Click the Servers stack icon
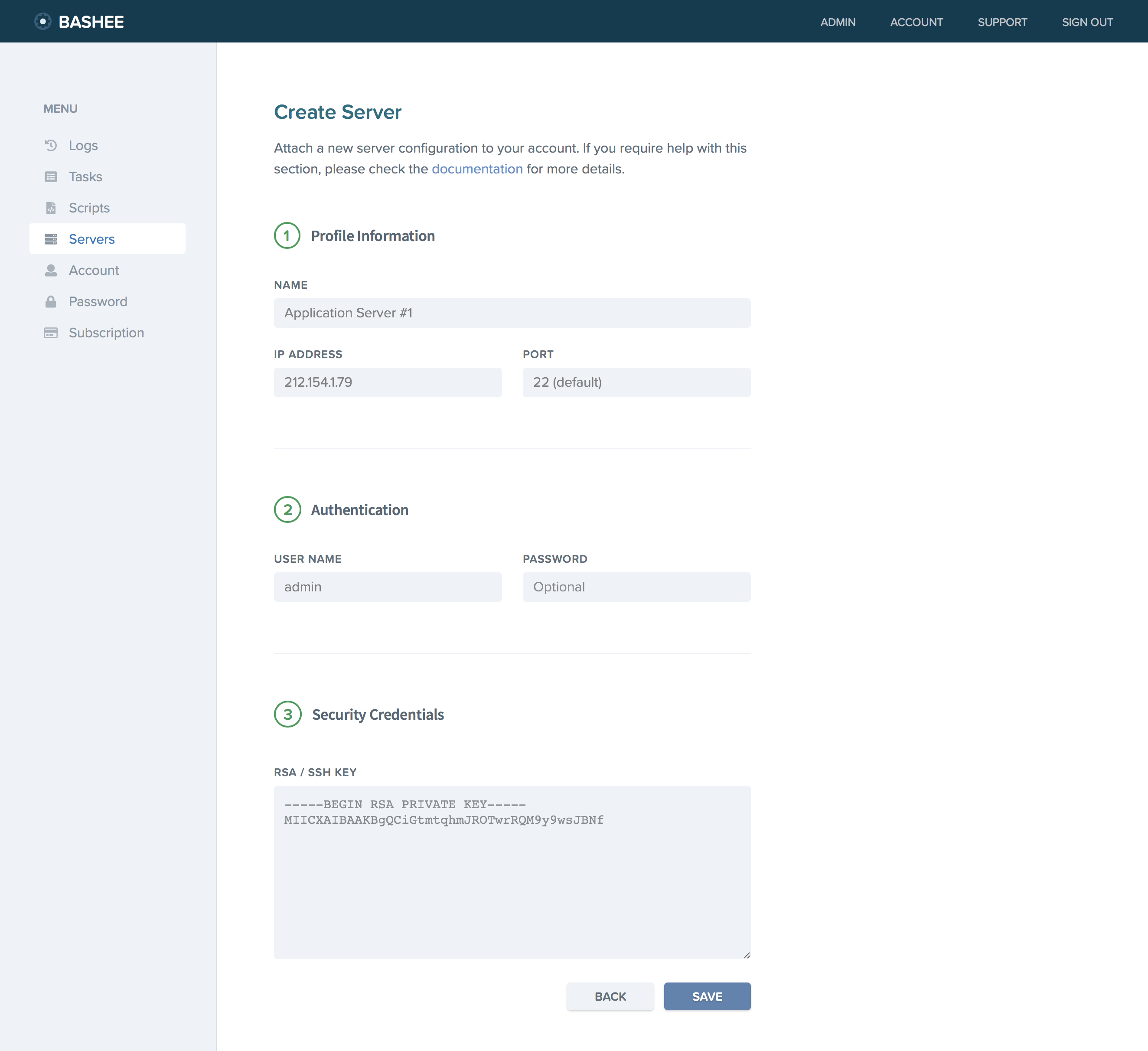This screenshot has height=1051, width=1148. click(x=51, y=239)
